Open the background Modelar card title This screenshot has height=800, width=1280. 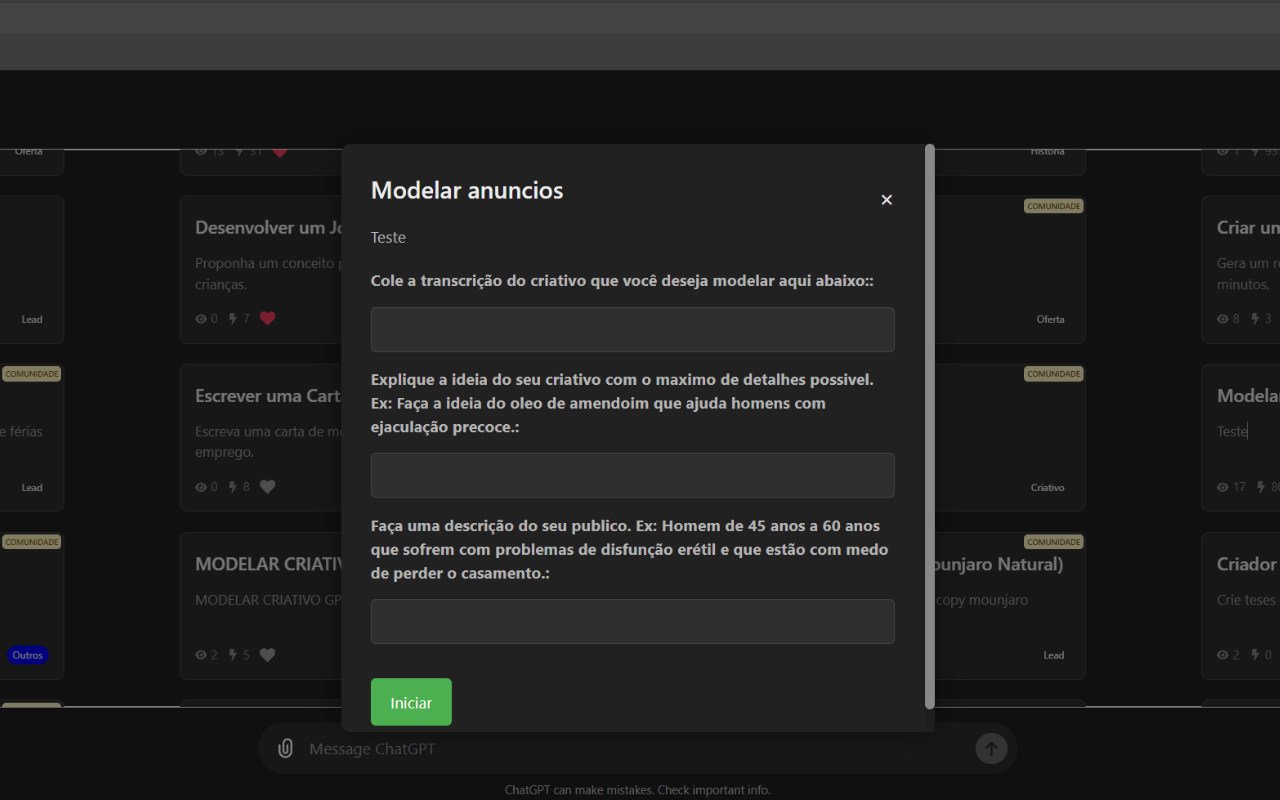pyautogui.click(x=1248, y=396)
